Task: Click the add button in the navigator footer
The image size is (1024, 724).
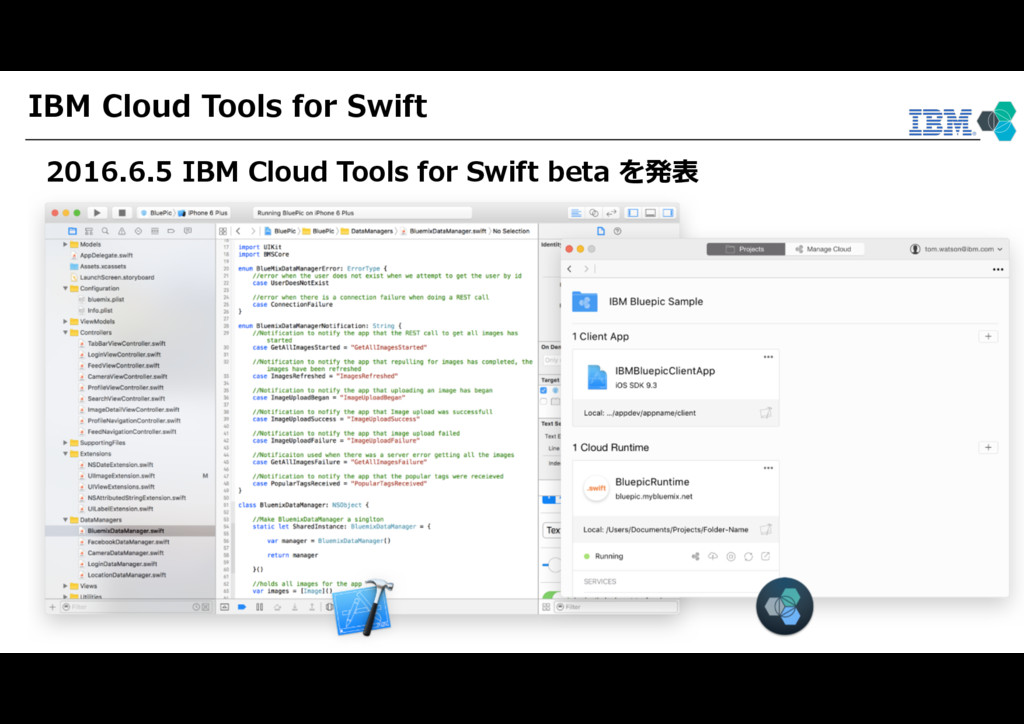Action: (x=52, y=607)
